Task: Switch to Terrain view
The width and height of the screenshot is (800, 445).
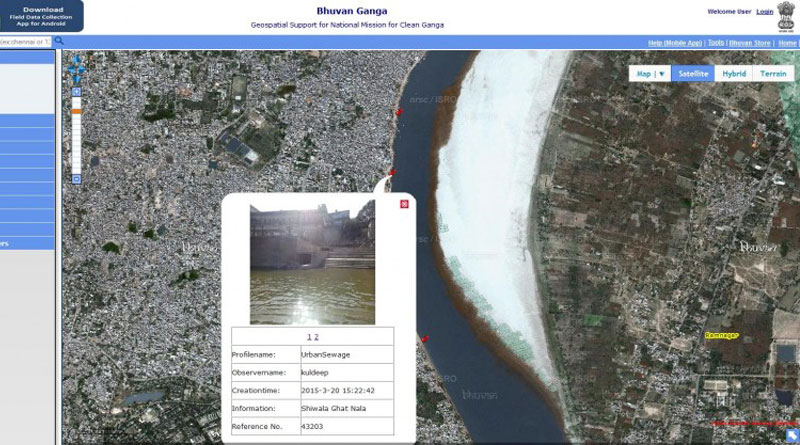Action: [x=773, y=74]
